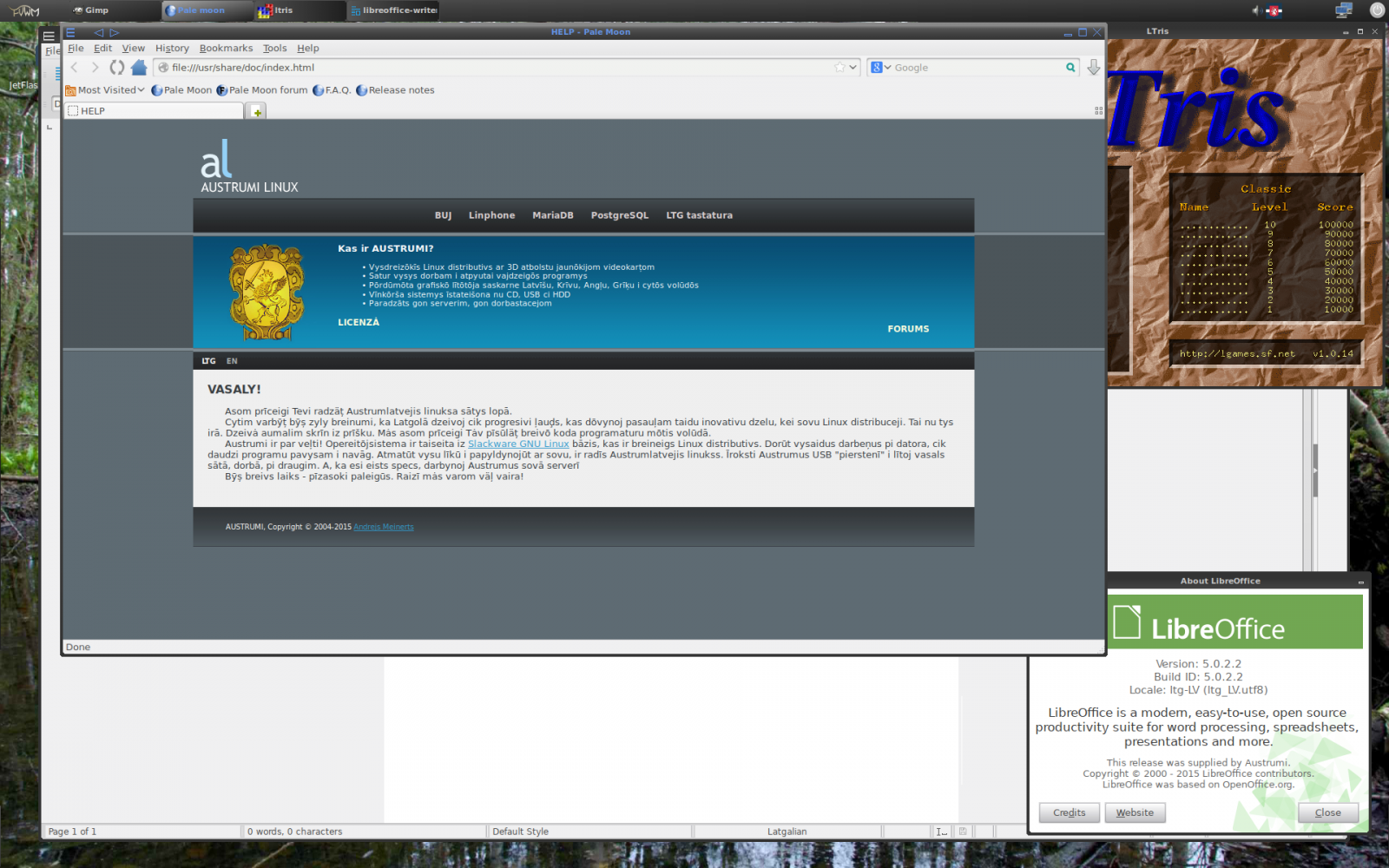This screenshot has width=1389, height=868.
Task: Open the FORUMS link
Action: pos(908,329)
